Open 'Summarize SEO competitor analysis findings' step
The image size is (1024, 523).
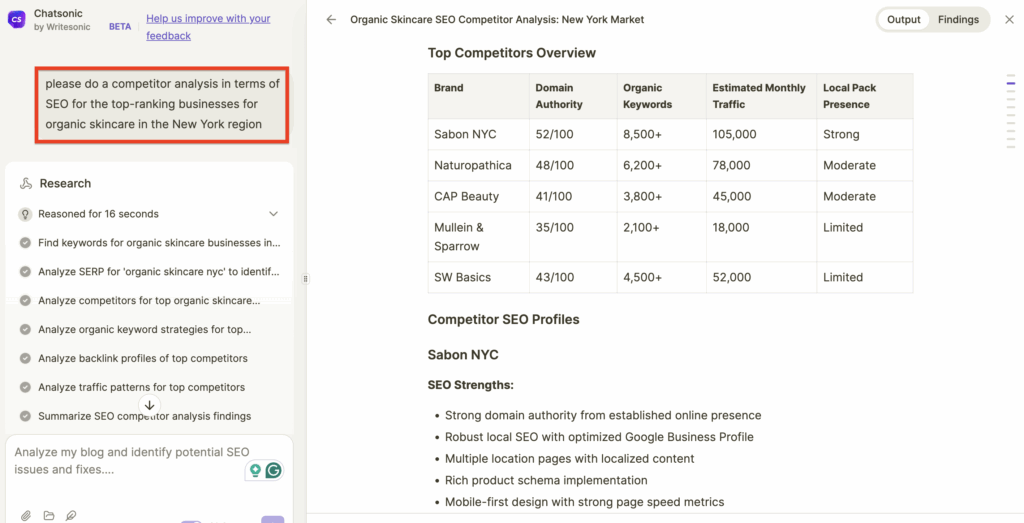click(x=144, y=416)
